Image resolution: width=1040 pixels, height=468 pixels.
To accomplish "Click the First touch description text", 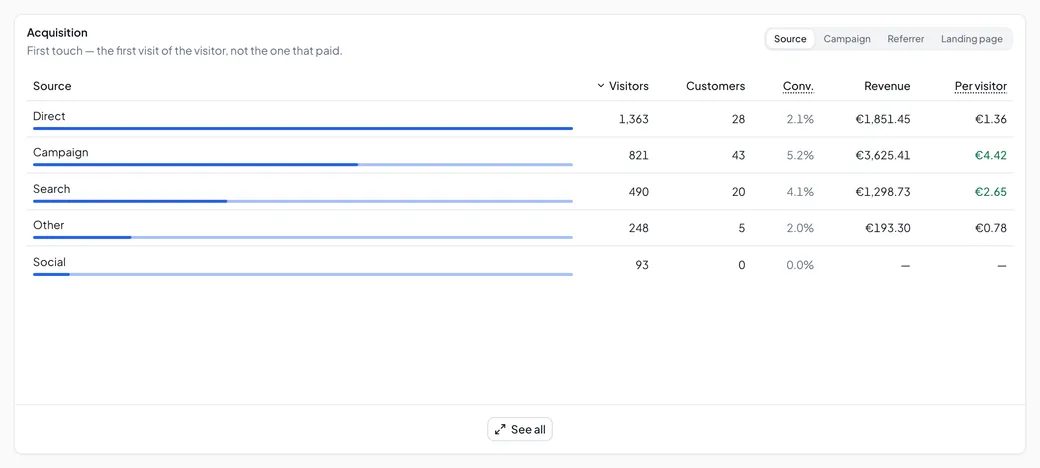I will coord(184,50).
